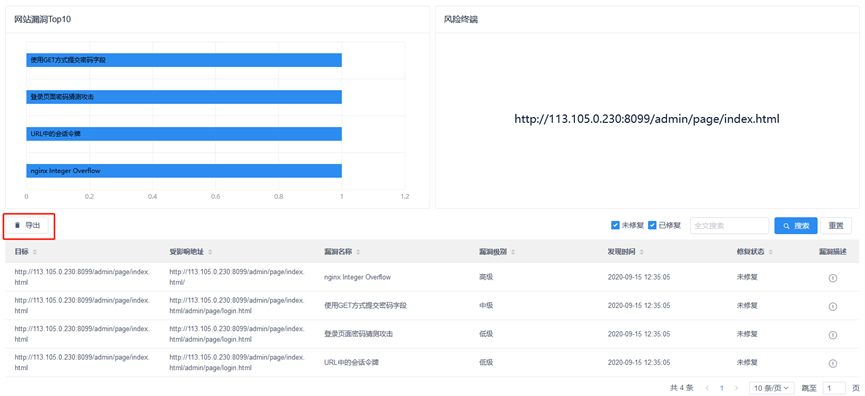Click the blue 搜索 button
The image size is (865, 396).
[795, 226]
